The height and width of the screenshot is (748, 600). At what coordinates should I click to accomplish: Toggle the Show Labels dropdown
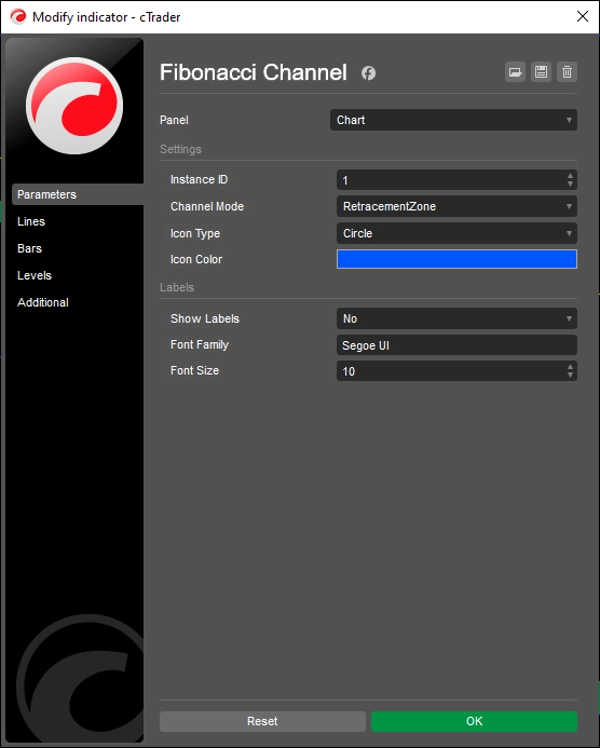pyautogui.click(x=457, y=319)
